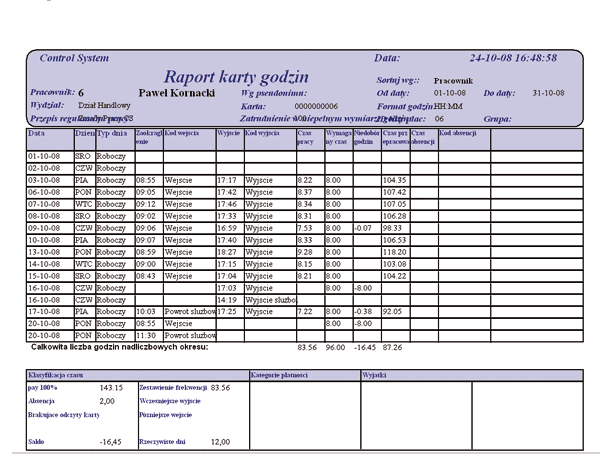
Task: Click total shortage -16.45
Action: (x=365, y=348)
